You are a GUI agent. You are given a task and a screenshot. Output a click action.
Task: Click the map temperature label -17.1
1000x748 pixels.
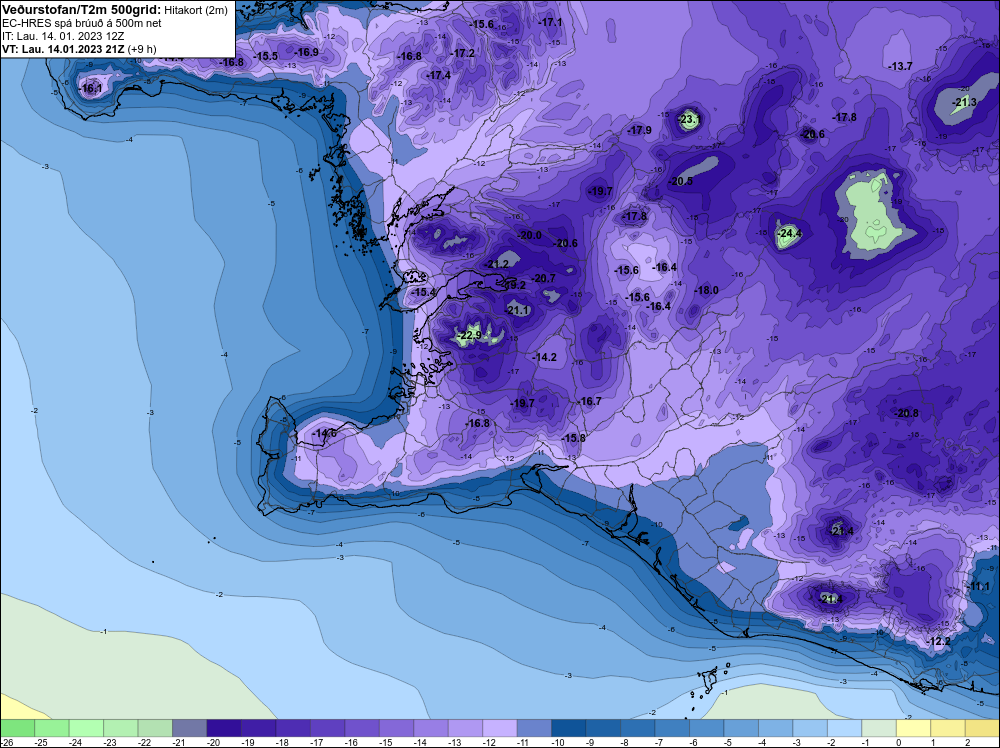pyautogui.click(x=550, y=22)
